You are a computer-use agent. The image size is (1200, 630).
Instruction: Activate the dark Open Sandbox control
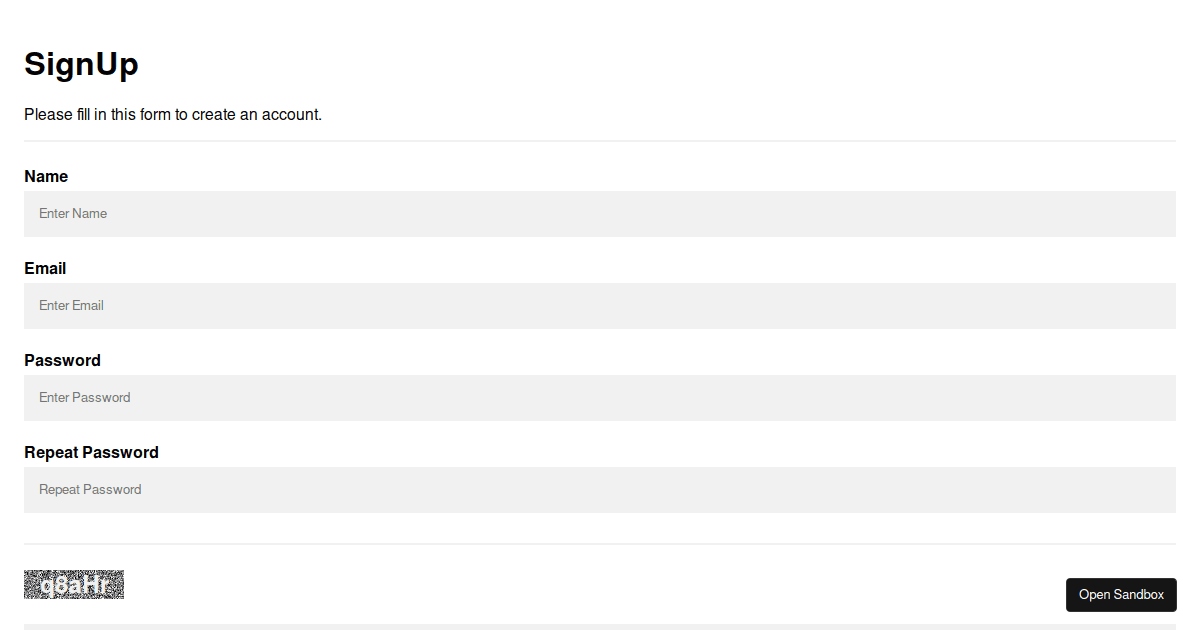pyautogui.click(x=1121, y=594)
